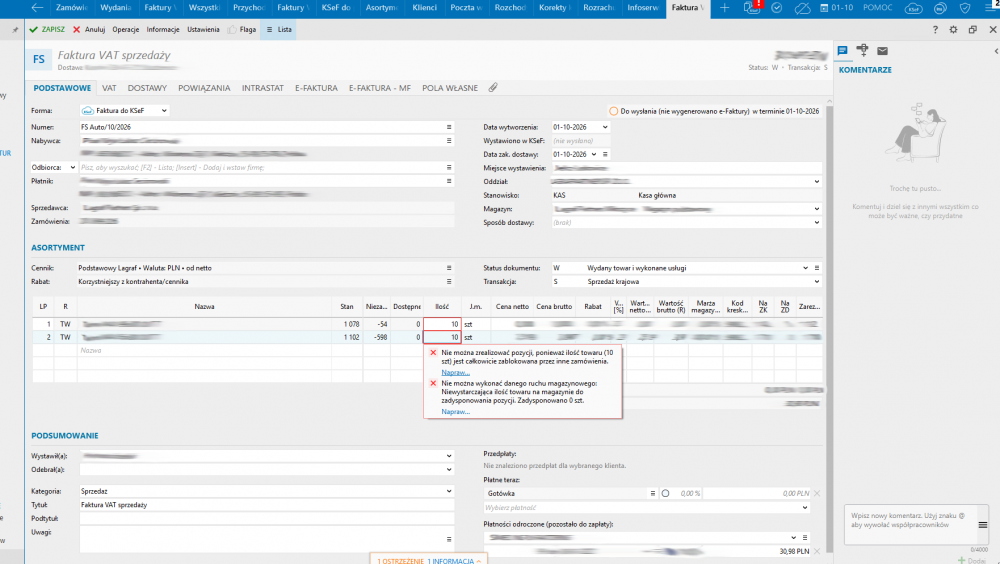1000x564 pixels.
Task: Open the Numer field list icon
Action: pos(449,127)
